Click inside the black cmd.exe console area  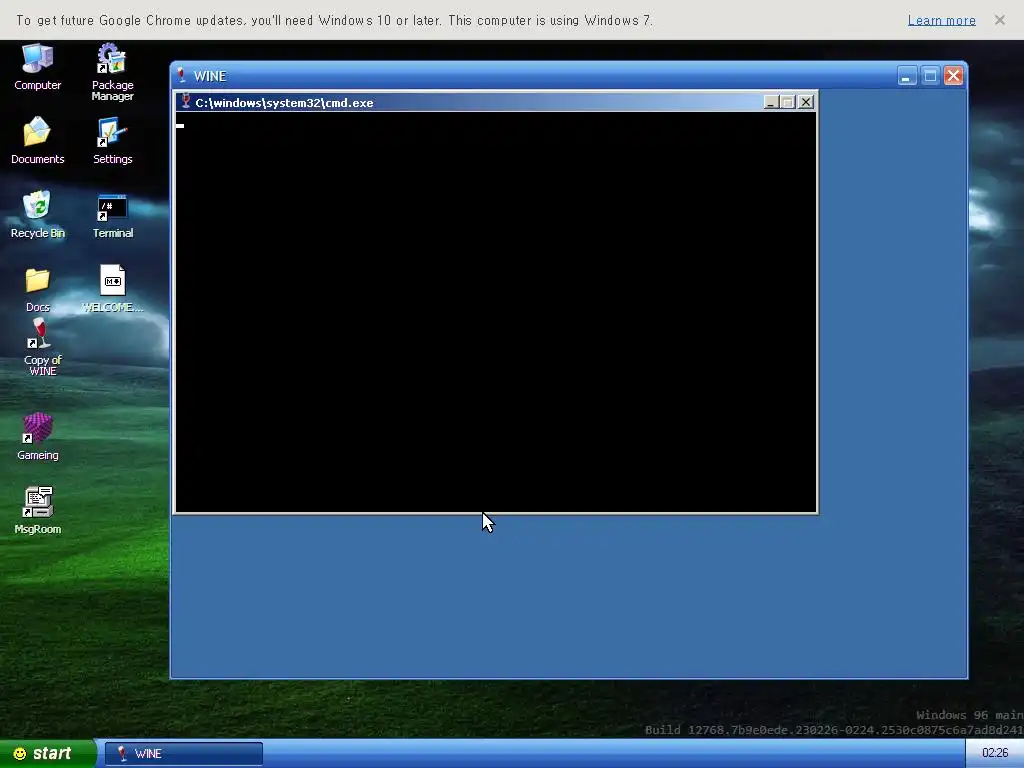coord(496,312)
